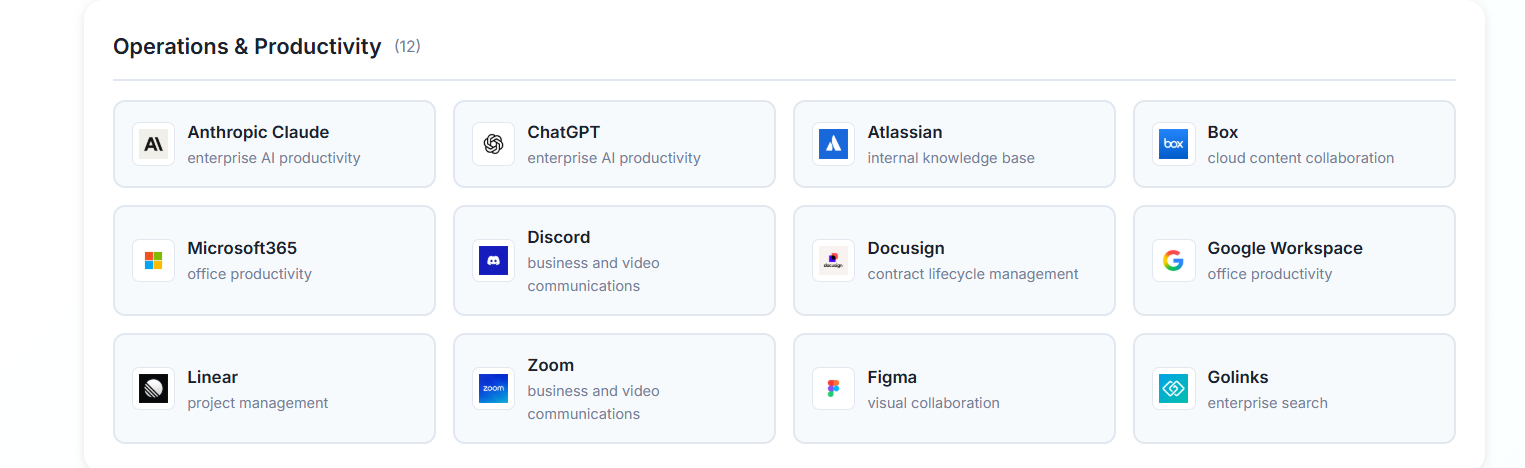The image size is (1525, 468).
Task: Click the Atlassian logo icon
Action: (x=833, y=144)
